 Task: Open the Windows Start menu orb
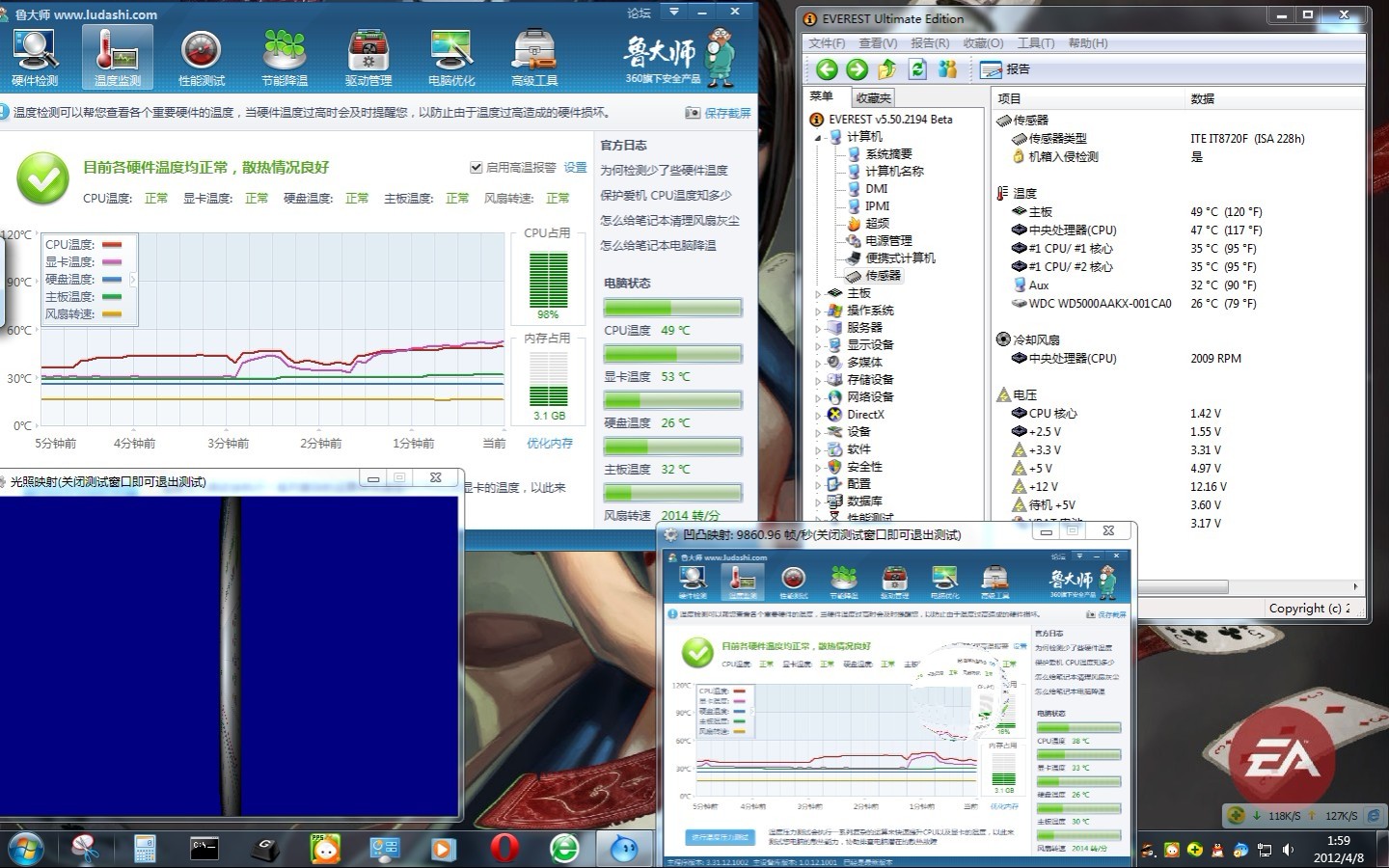pyautogui.click(x=26, y=849)
